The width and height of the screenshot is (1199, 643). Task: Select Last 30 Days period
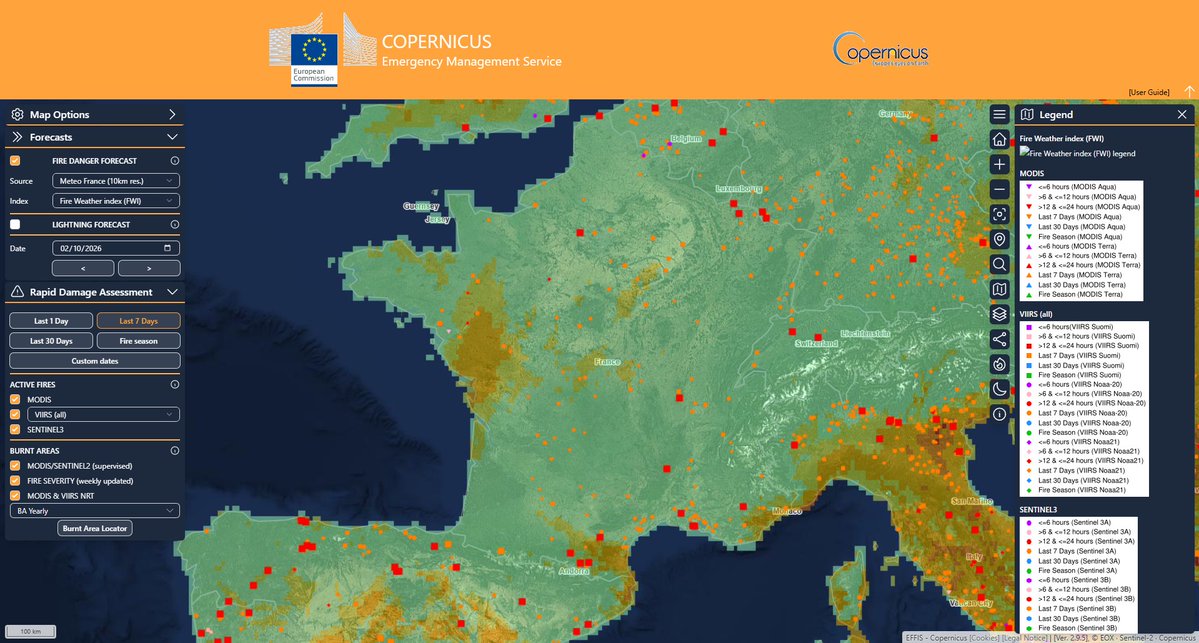(x=51, y=341)
